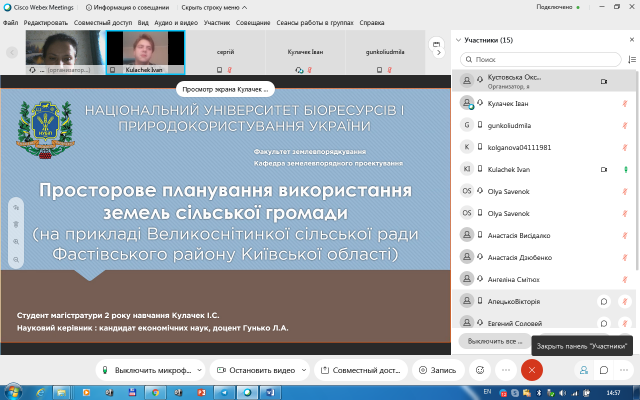This screenshot has width=640, height=400.
Task: Click Выключить все mute all button
Action: tap(492, 341)
